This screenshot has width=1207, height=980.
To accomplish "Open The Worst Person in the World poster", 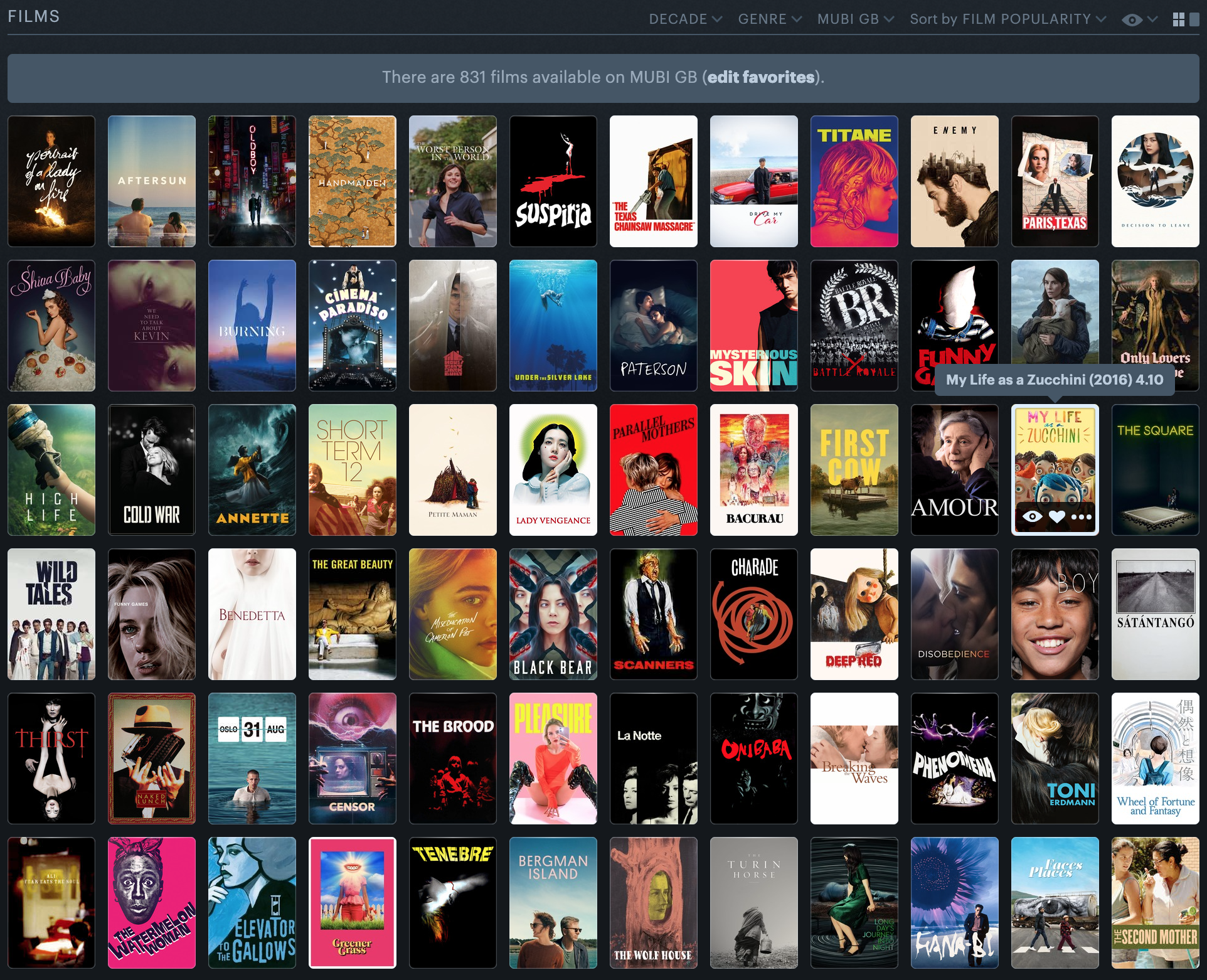I will click(453, 181).
